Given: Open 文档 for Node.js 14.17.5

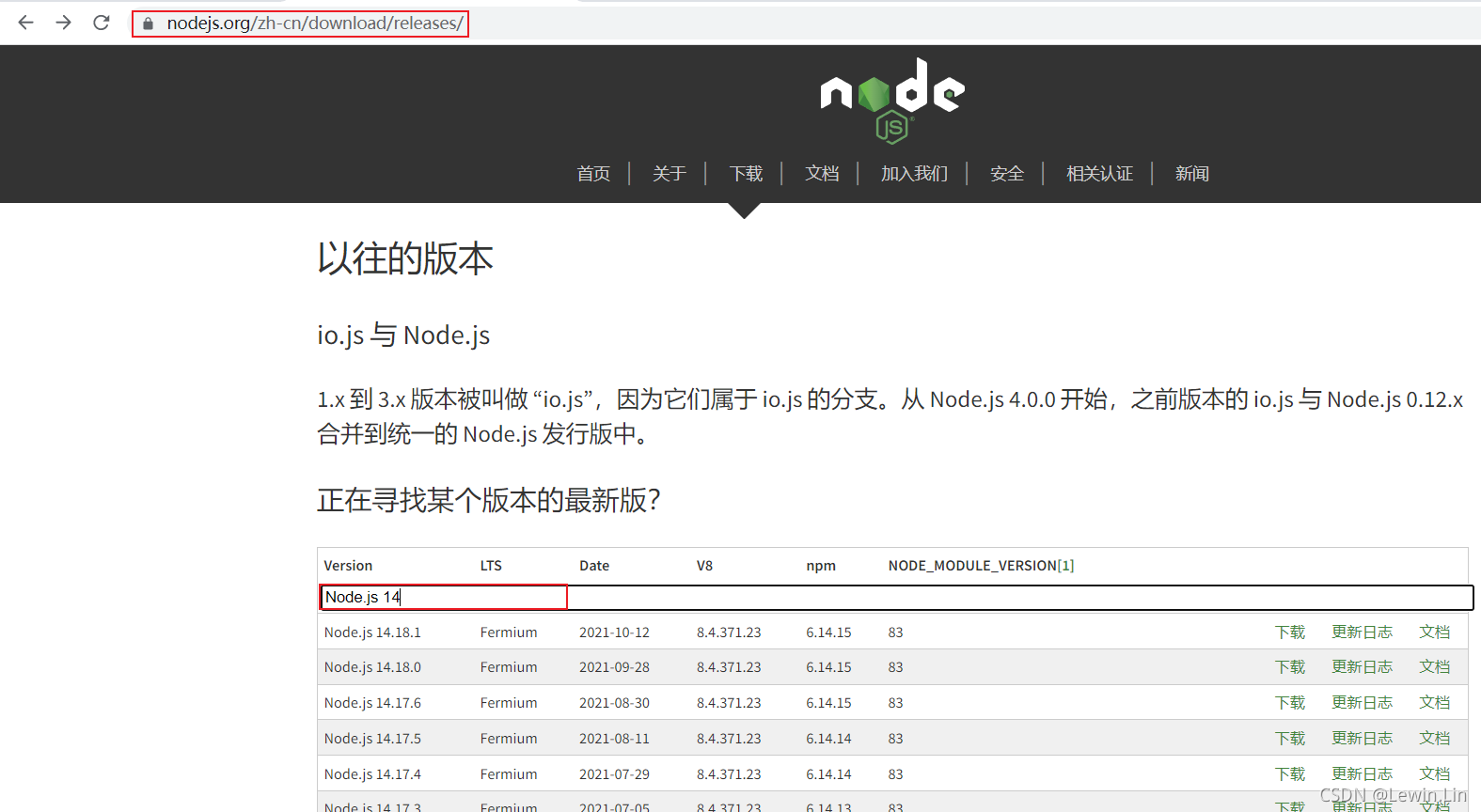Looking at the screenshot, I should 1435,739.
